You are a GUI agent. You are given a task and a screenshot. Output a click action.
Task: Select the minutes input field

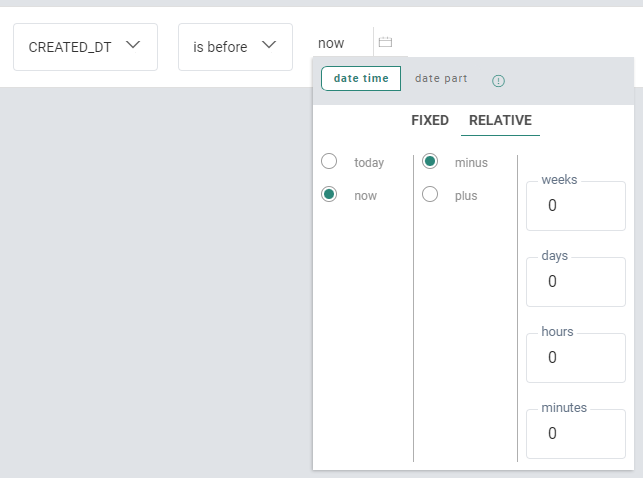click(x=576, y=434)
